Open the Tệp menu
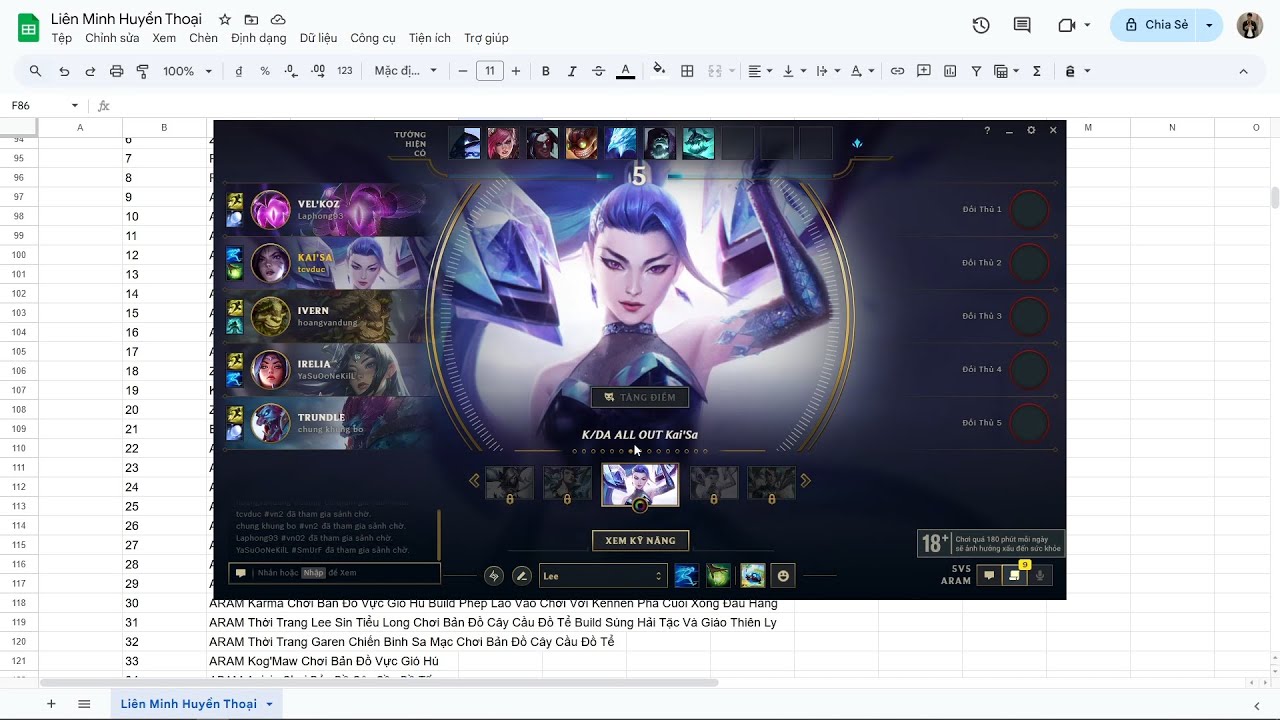 pos(62,38)
